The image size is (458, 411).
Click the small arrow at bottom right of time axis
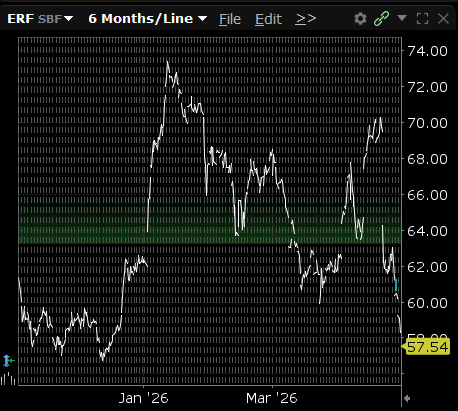click(x=406, y=398)
